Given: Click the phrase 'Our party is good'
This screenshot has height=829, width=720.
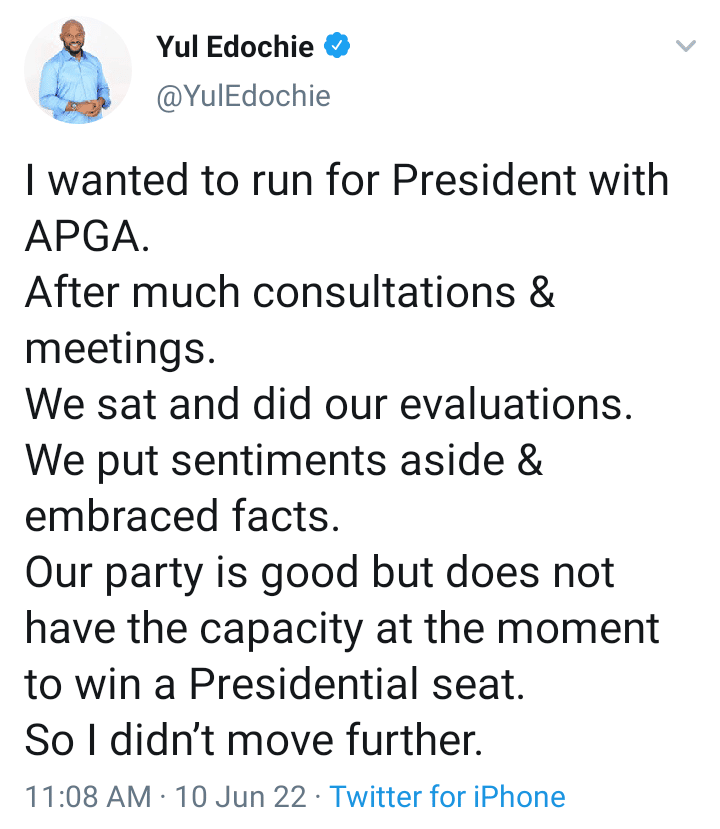Looking at the screenshot, I should [x=192, y=574].
